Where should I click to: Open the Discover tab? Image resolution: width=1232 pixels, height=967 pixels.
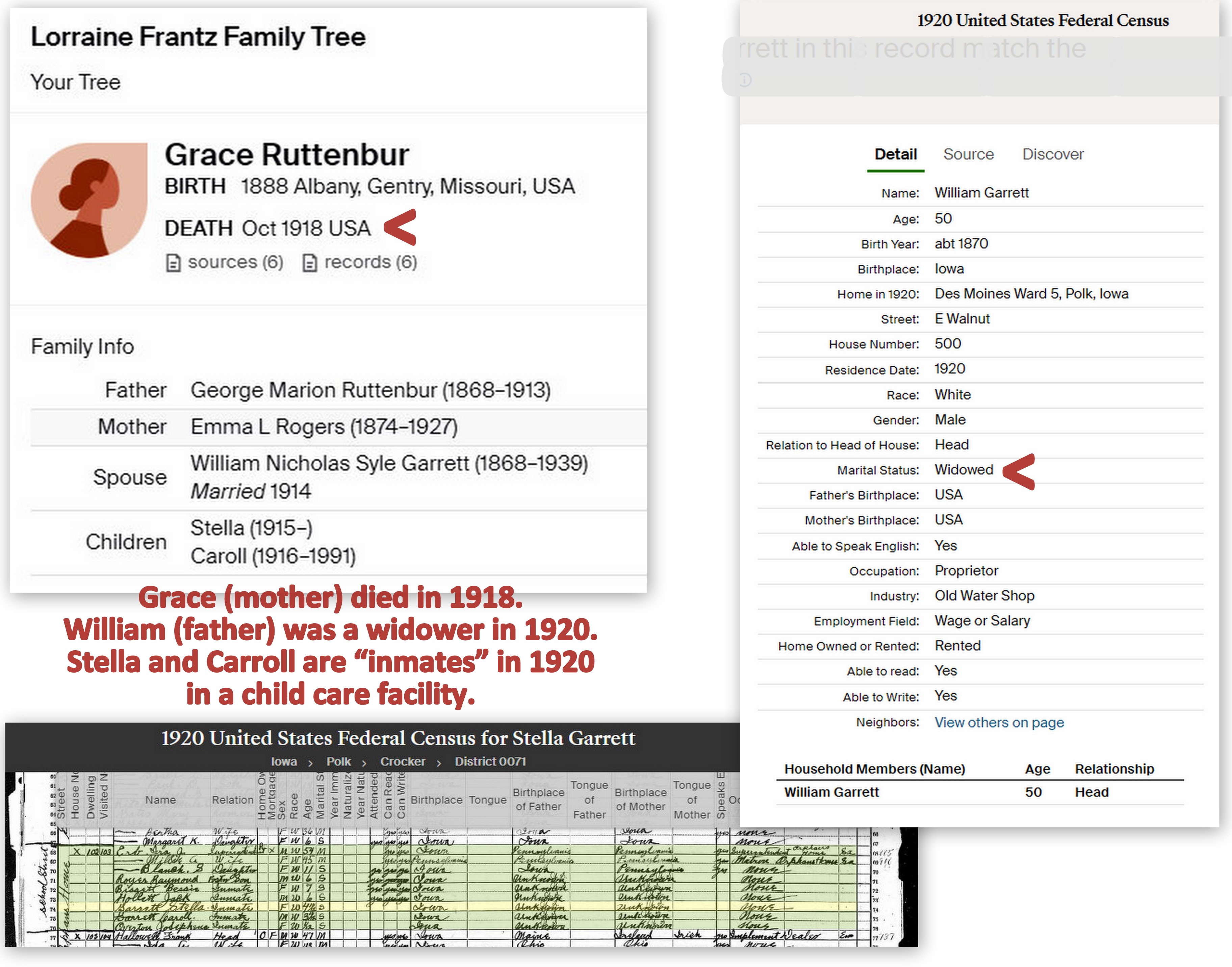click(x=1053, y=154)
